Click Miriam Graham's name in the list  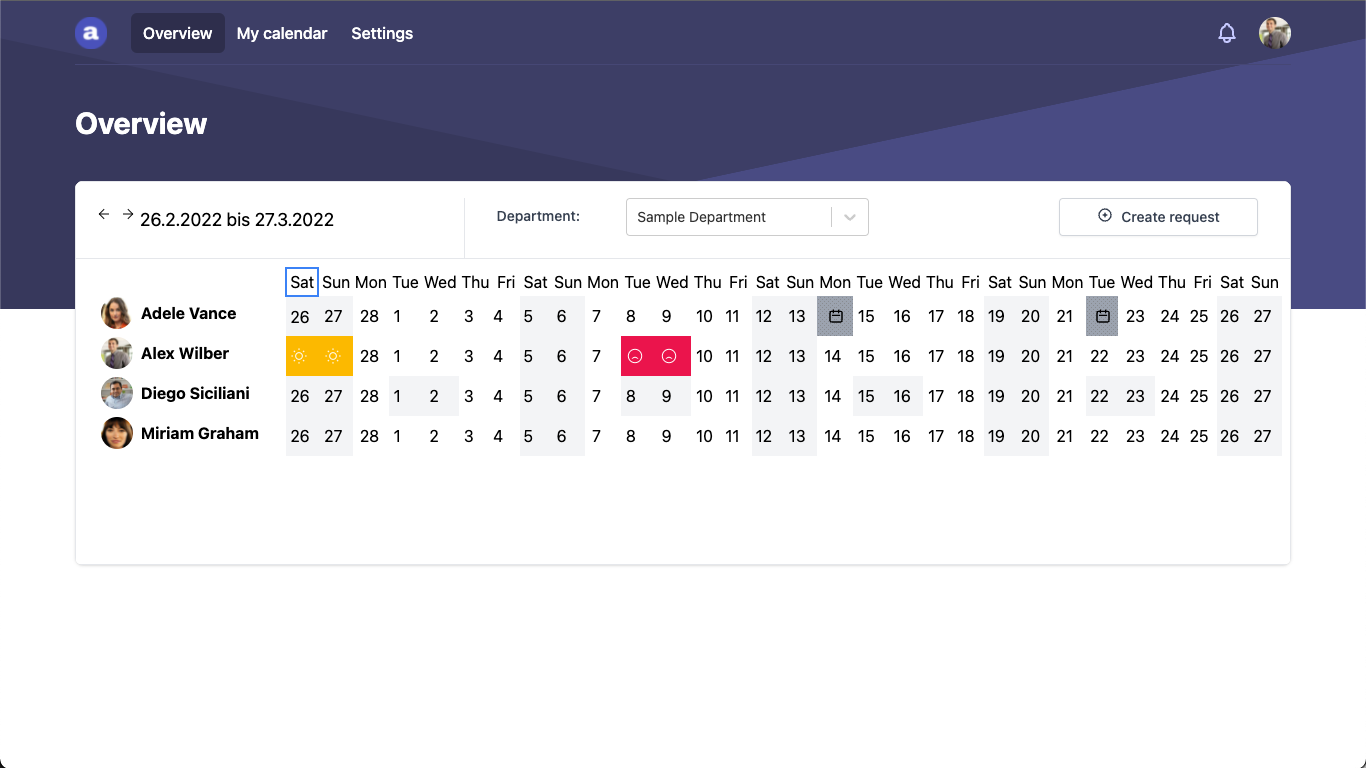(x=200, y=433)
